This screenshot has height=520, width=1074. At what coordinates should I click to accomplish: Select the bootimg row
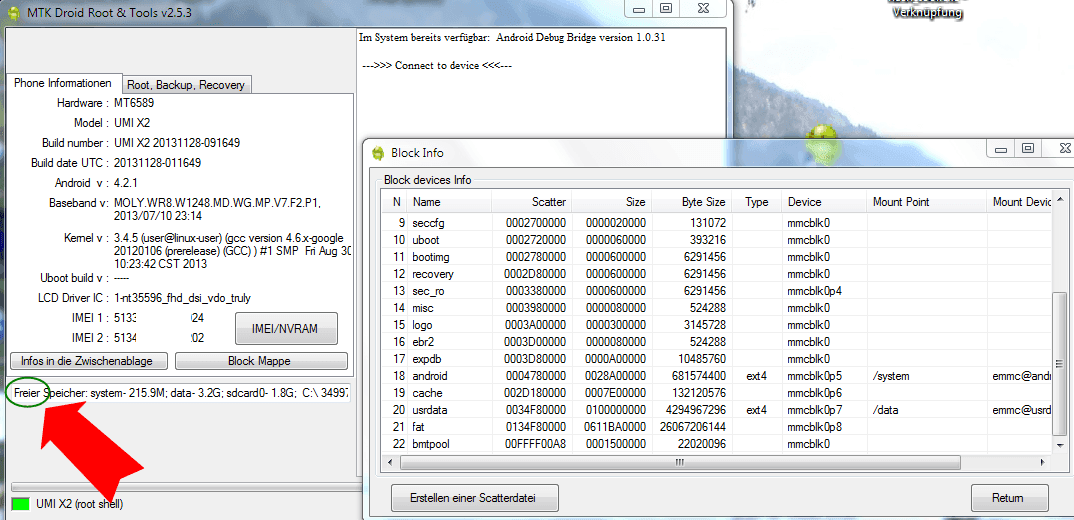click(717, 257)
